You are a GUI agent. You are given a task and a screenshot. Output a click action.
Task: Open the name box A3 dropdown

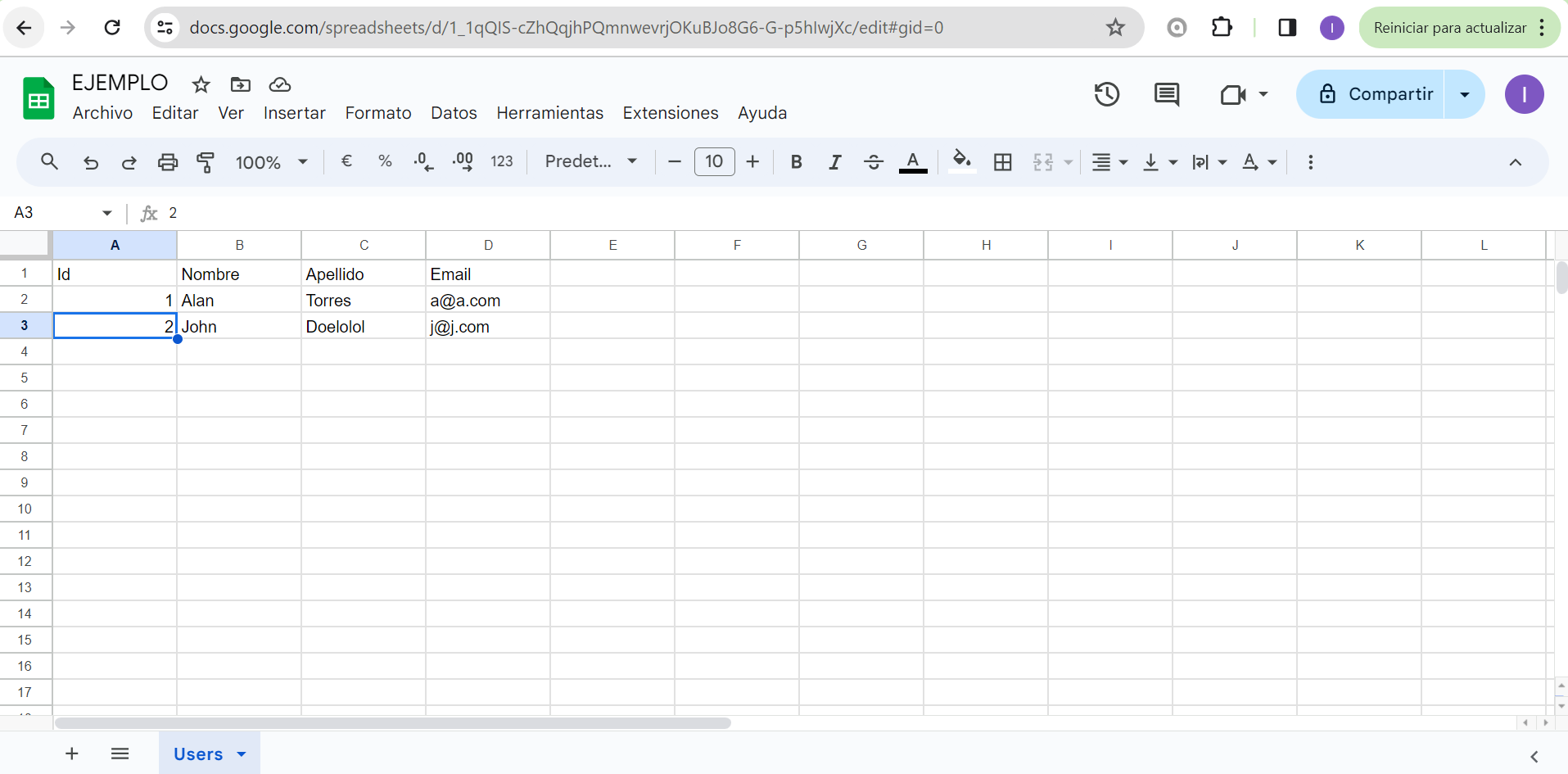click(107, 213)
